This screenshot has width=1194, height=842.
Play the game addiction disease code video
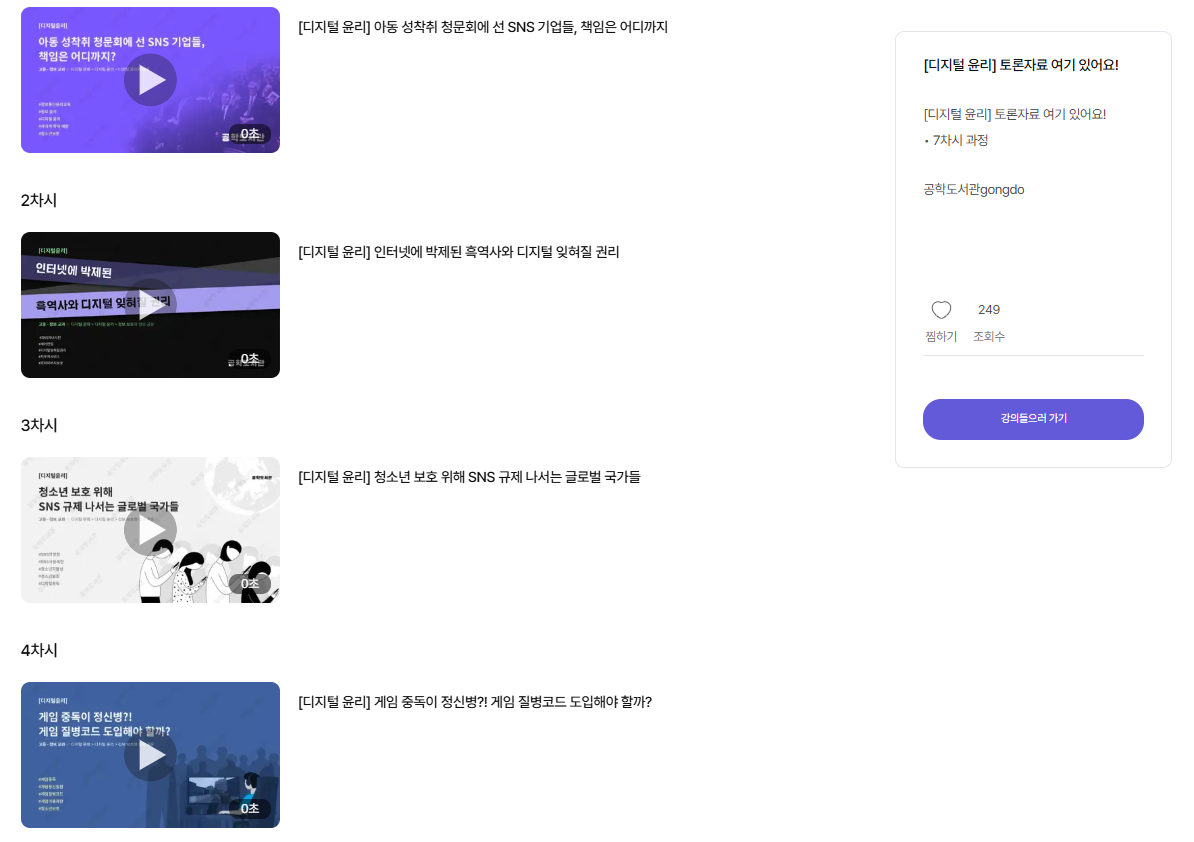[x=150, y=754]
